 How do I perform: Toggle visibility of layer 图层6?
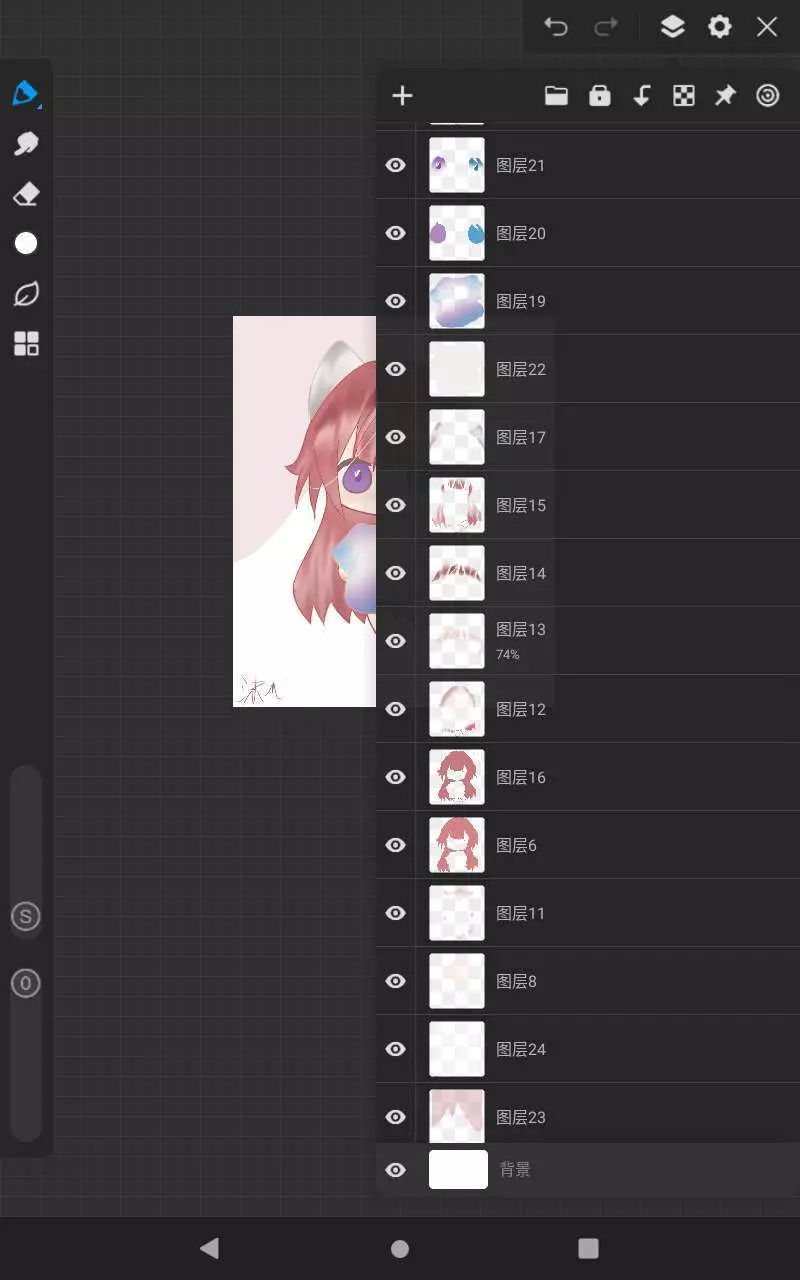[x=396, y=845]
